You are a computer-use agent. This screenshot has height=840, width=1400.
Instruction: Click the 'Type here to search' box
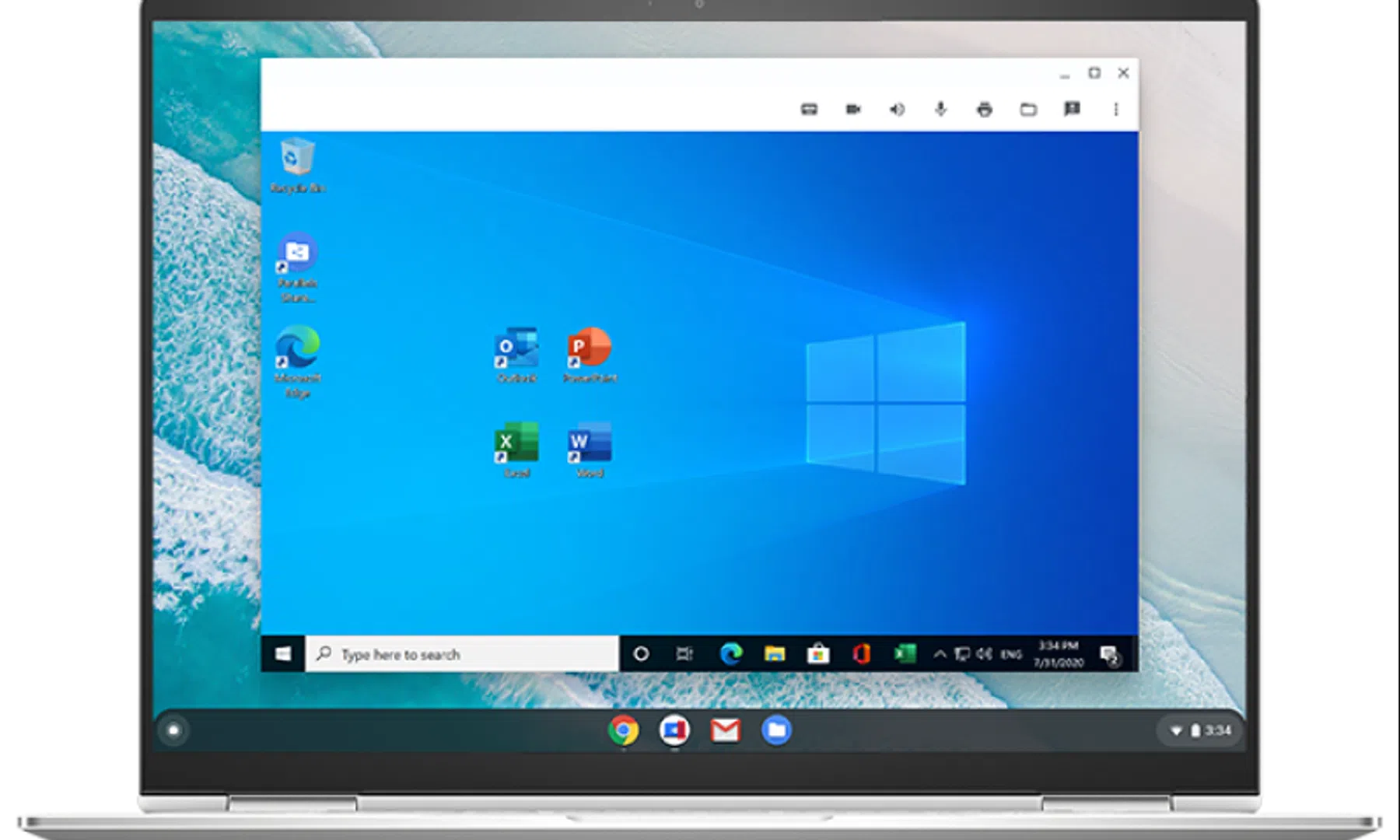(464, 654)
